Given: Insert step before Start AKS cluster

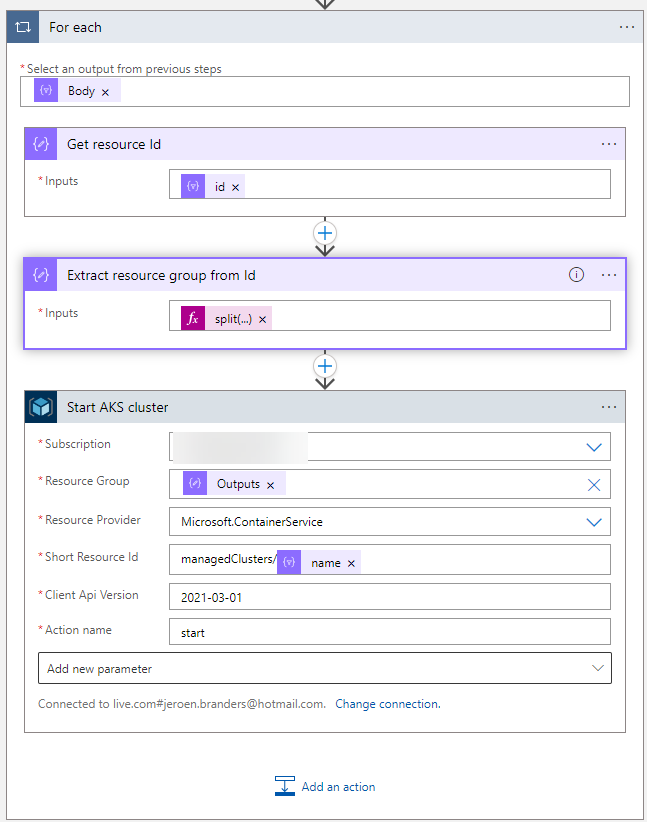Looking at the screenshot, I should point(325,365).
